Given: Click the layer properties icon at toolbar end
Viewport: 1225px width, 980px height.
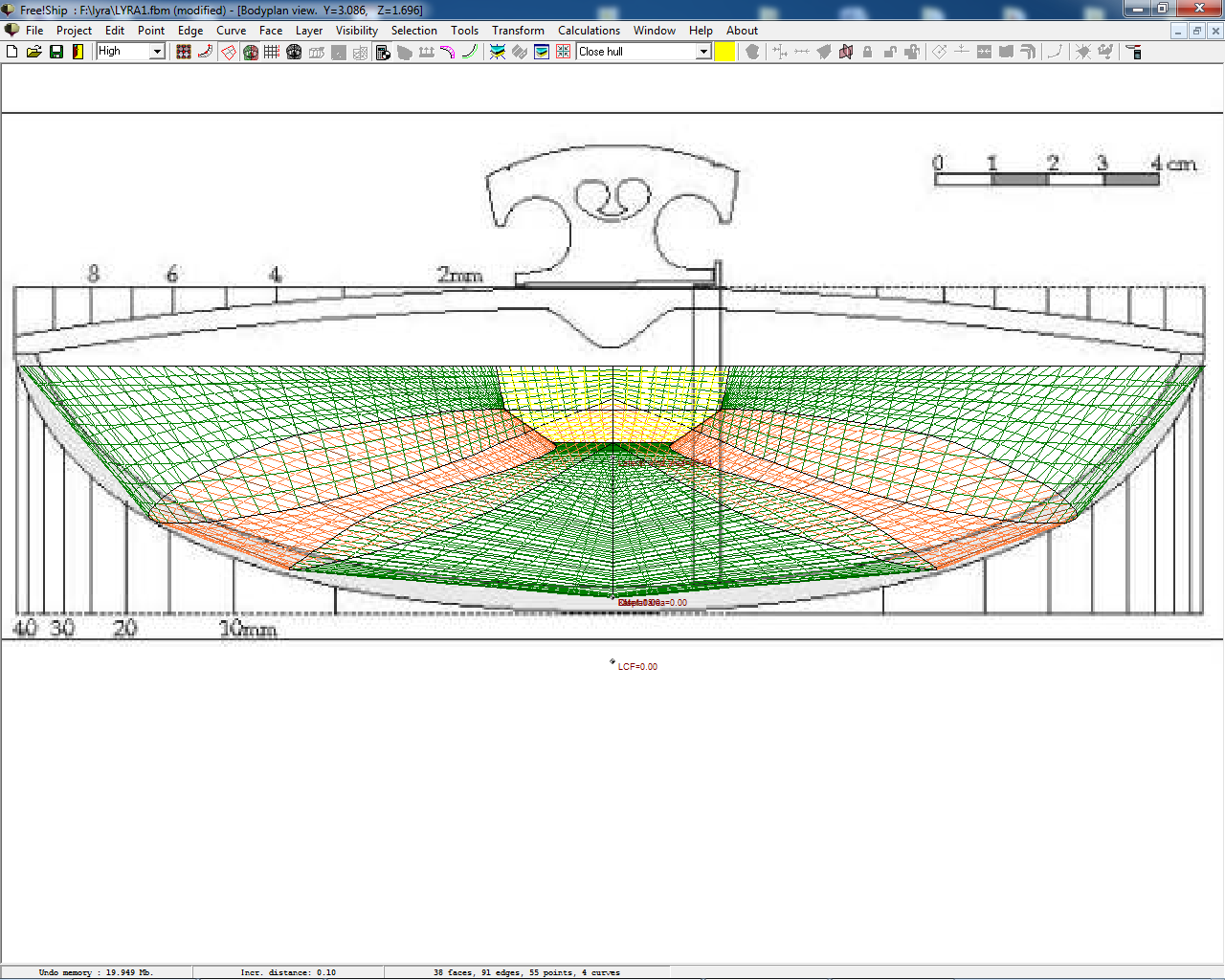Looking at the screenshot, I should click(x=1134, y=52).
